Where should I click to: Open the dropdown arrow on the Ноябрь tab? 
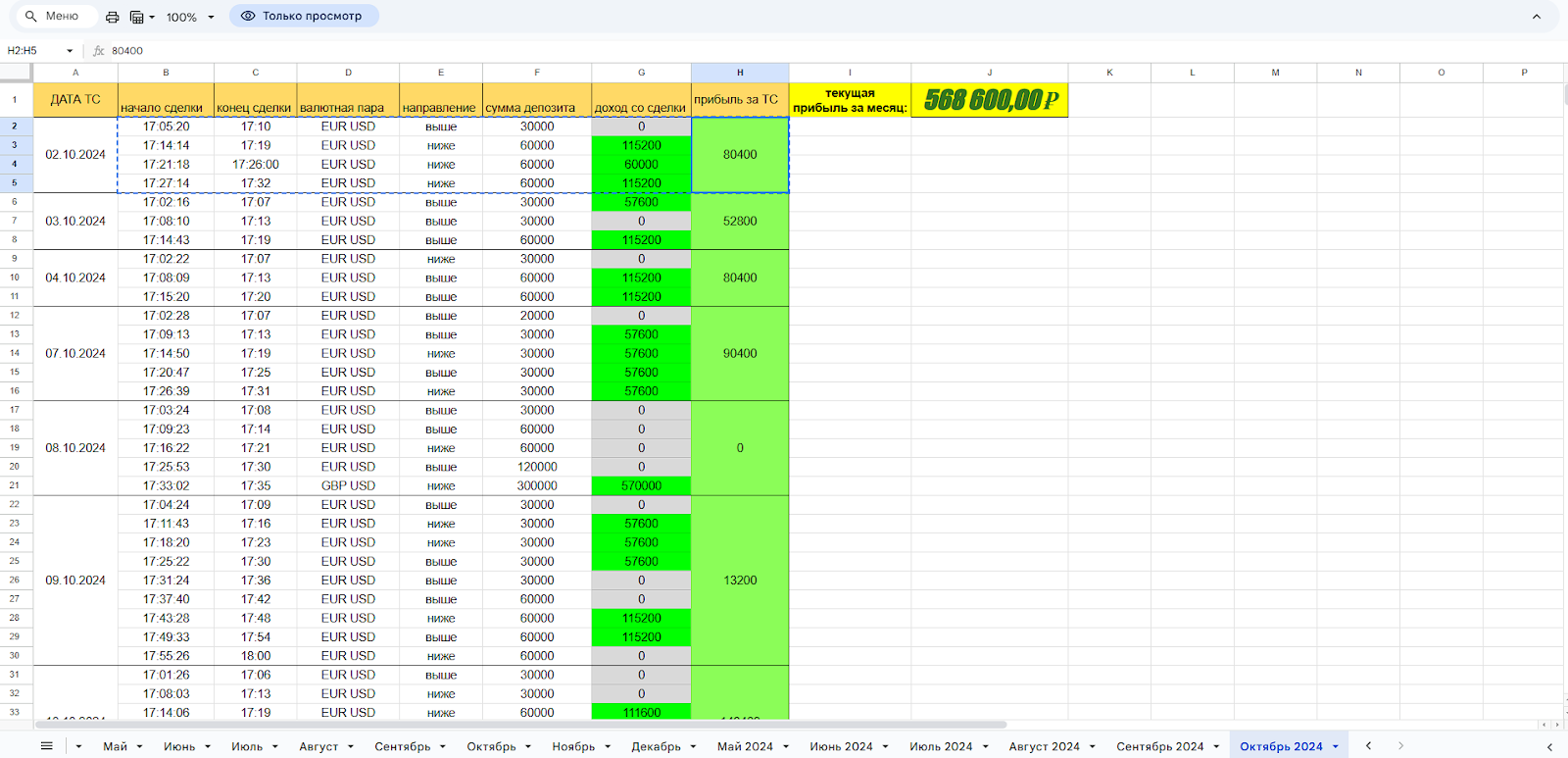point(608,747)
